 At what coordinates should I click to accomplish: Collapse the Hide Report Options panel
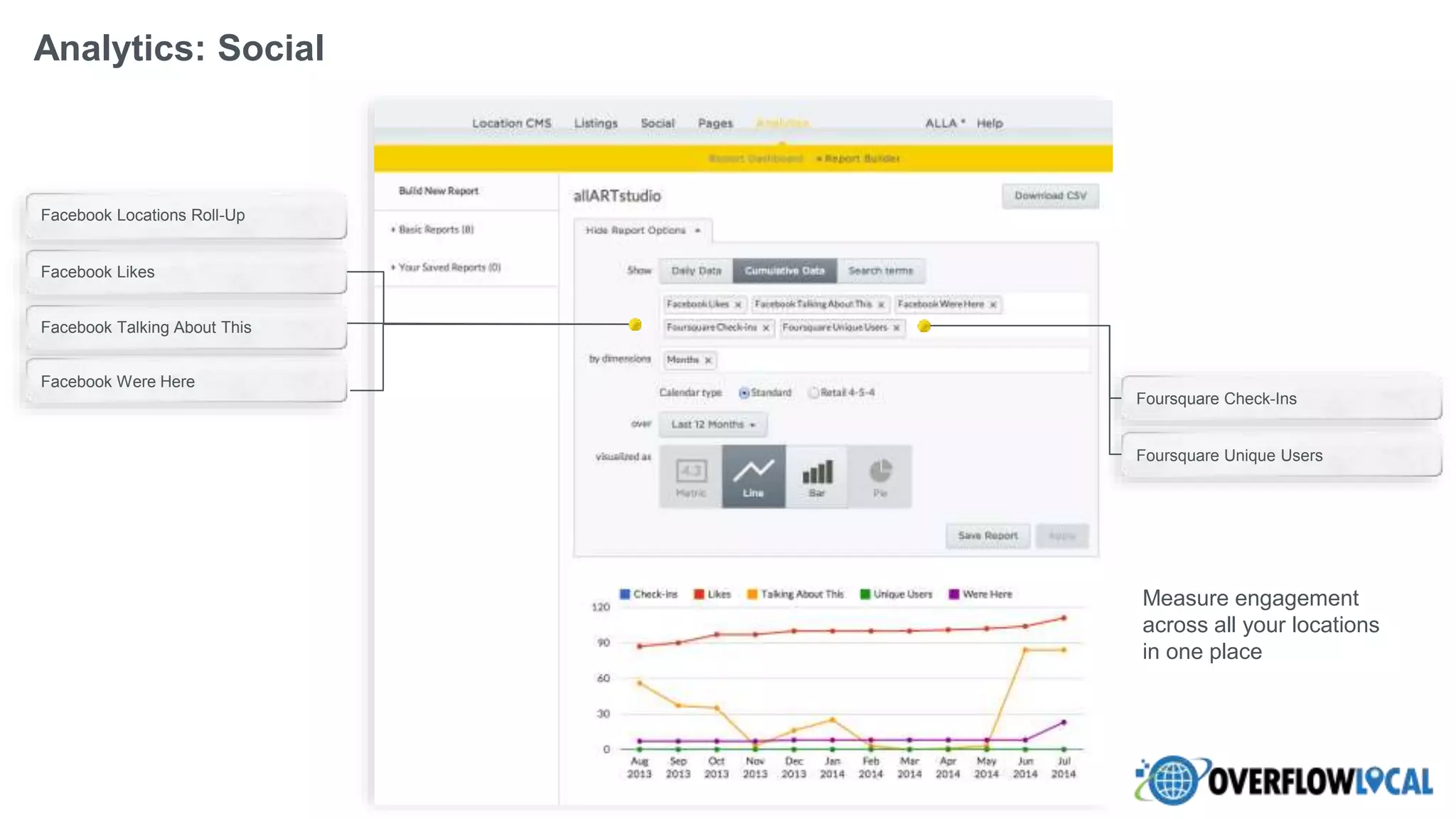click(x=642, y=230)
